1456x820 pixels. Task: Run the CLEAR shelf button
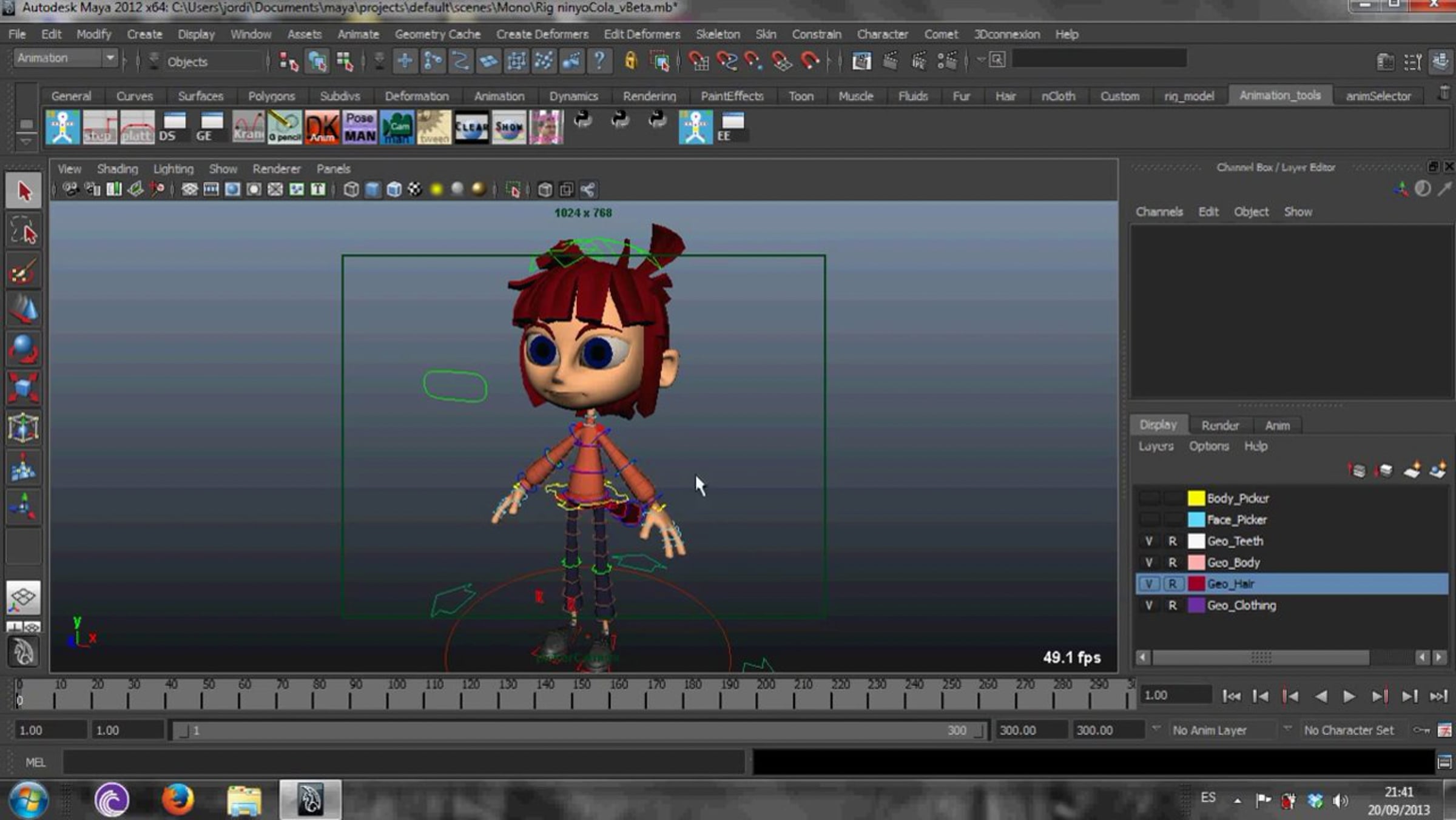click(471, 127)
